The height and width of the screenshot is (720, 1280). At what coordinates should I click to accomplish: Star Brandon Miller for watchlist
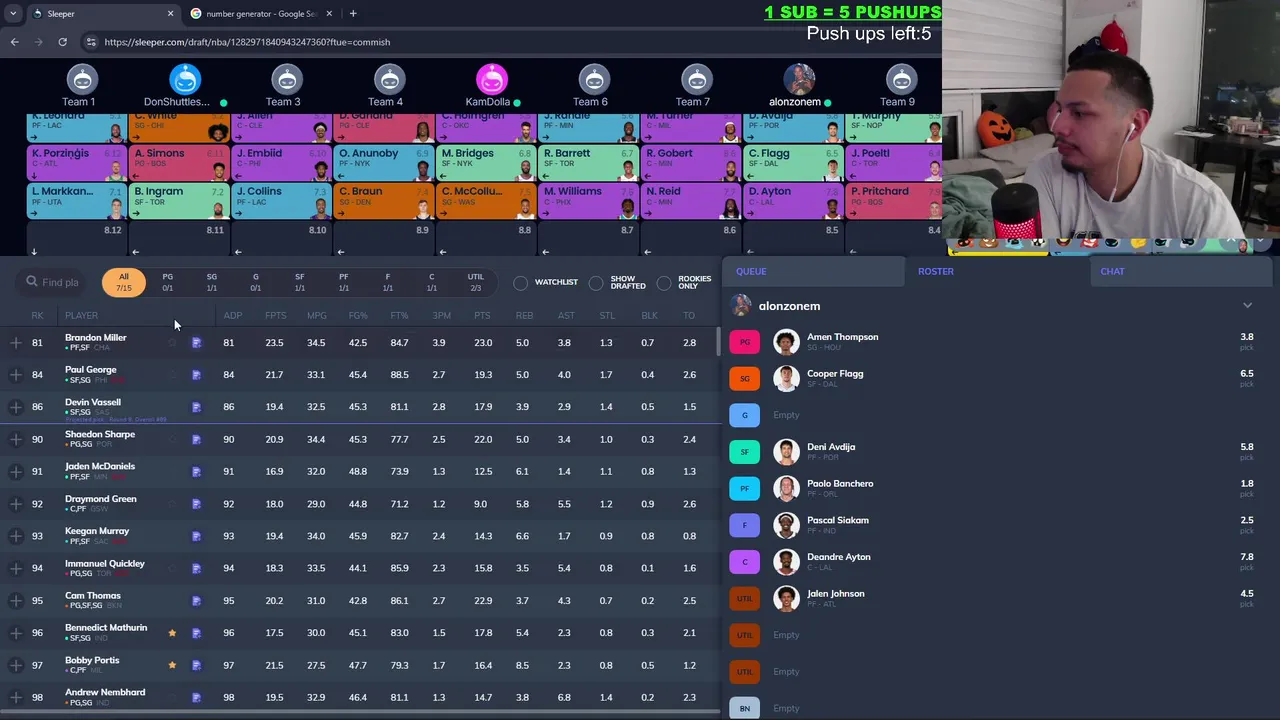[x=172, y=343]
